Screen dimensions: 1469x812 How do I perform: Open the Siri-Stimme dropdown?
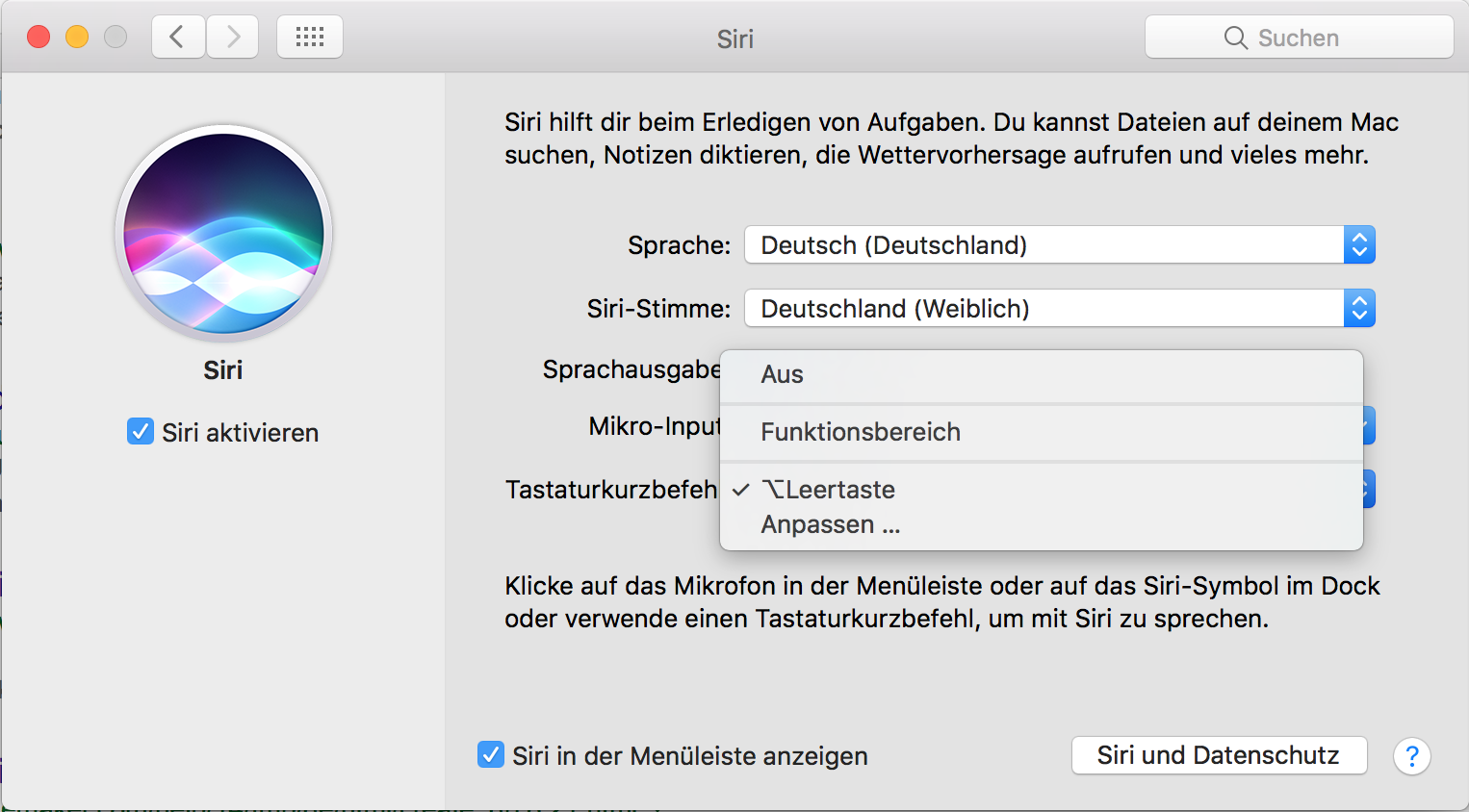[x=1044, y=309]
